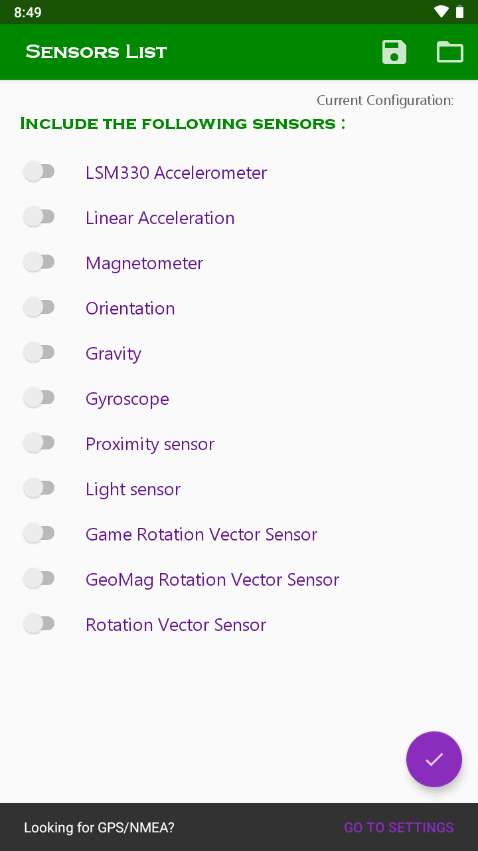Open the load configuration folder icon

click(450, 52)
